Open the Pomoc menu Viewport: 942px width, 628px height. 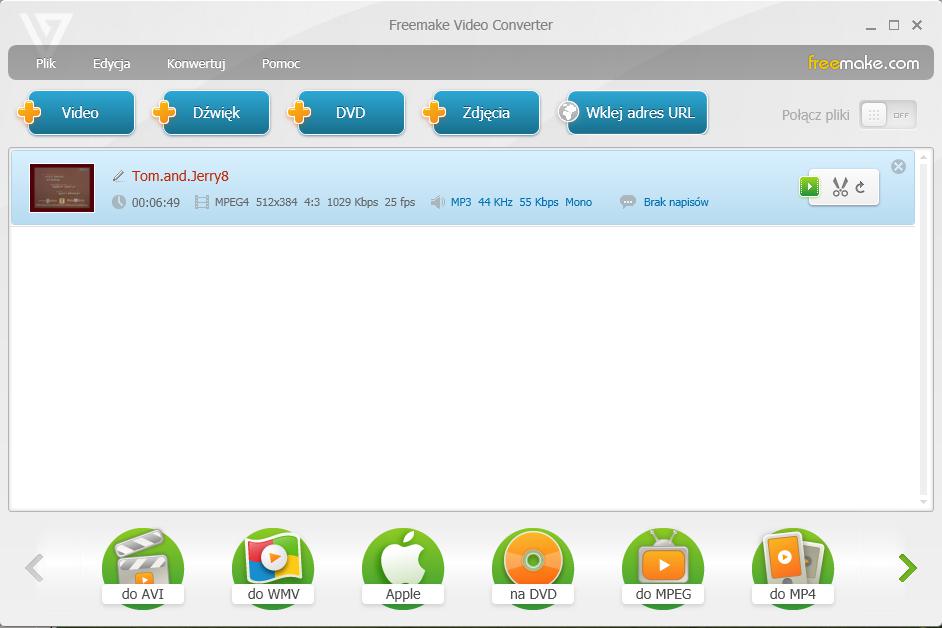pos(281,63)
